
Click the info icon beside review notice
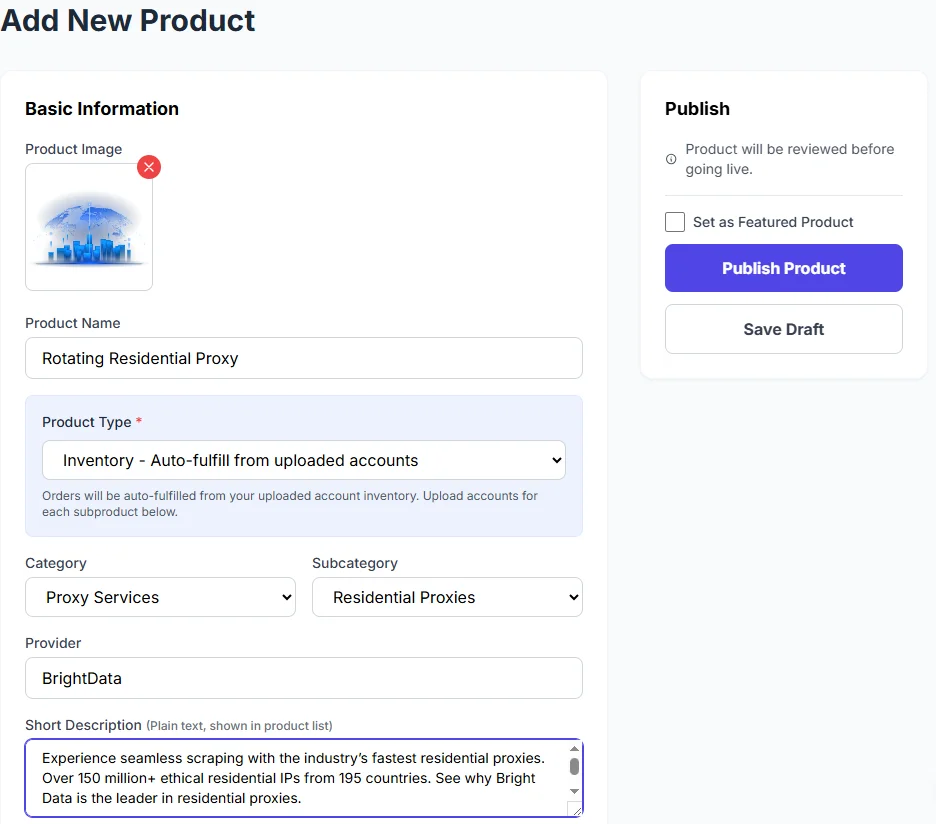[x=671, y=159]
